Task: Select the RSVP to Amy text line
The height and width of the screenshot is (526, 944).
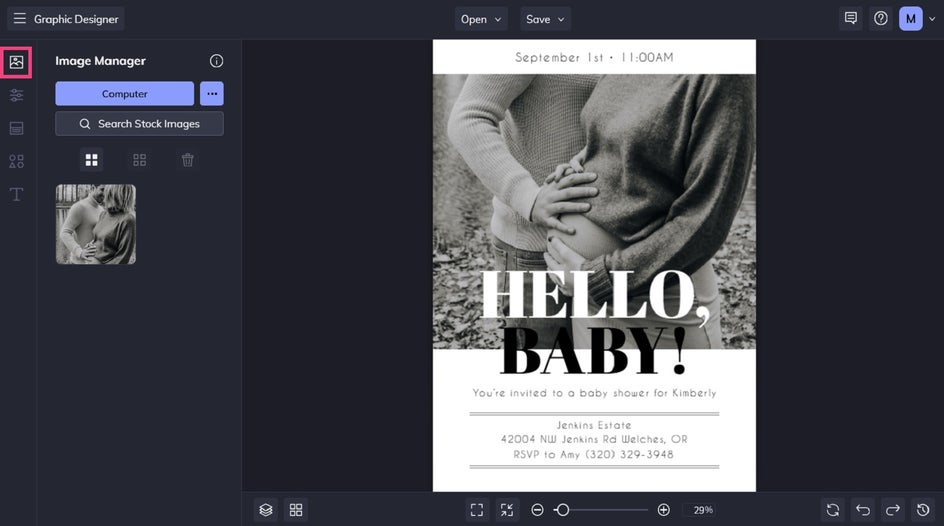Action: (x=594, y=454)
